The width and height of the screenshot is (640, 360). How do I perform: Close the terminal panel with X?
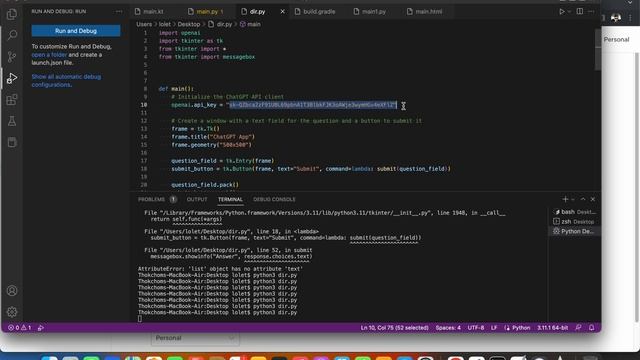click(x=593, y=199)
